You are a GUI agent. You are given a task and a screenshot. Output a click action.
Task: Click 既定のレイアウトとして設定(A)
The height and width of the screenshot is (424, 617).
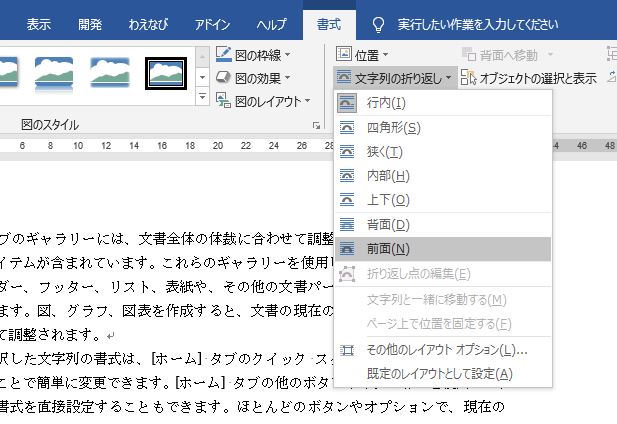click(443, 374)
